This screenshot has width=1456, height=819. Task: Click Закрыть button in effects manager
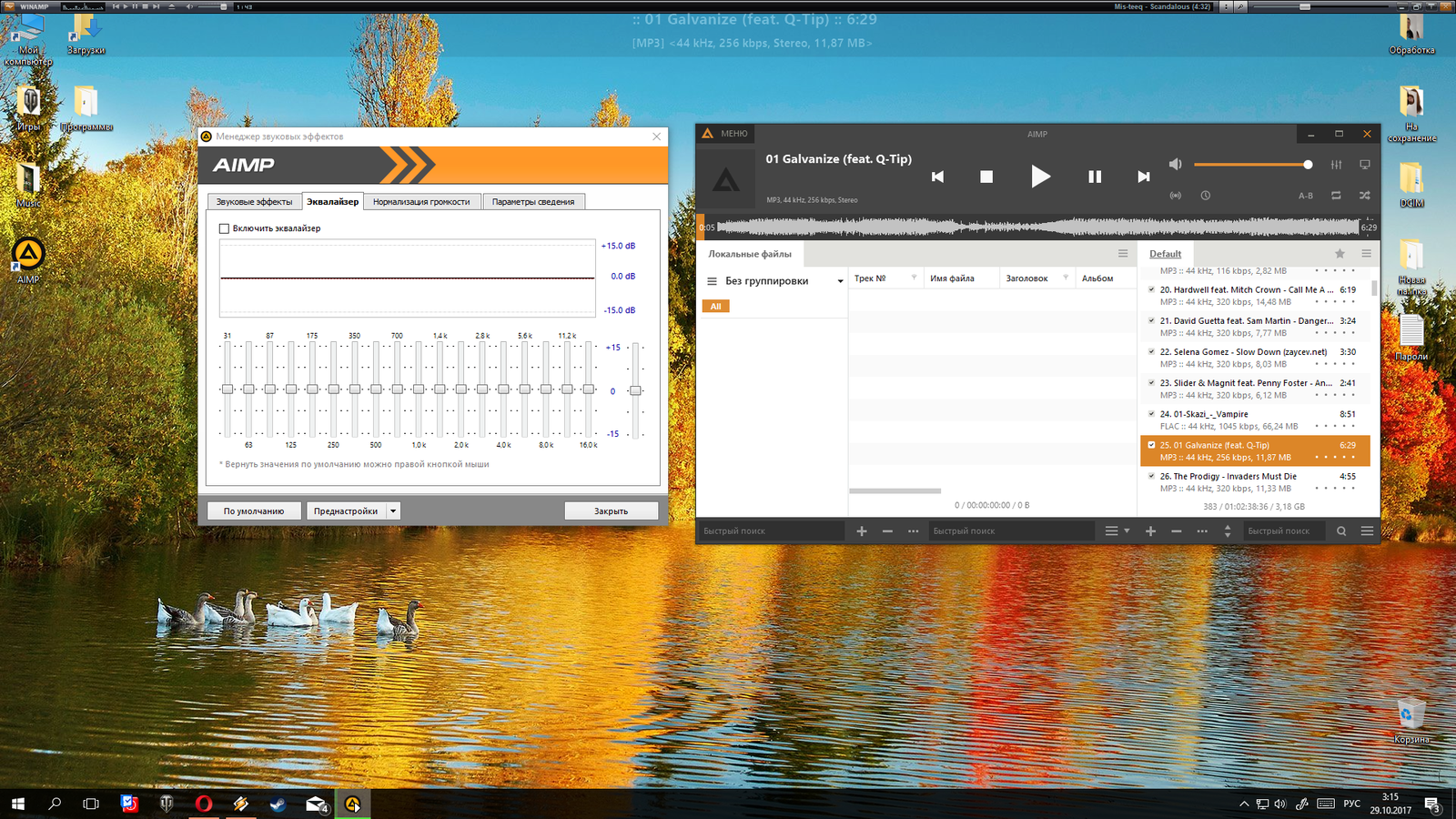(x=611, y=511)
